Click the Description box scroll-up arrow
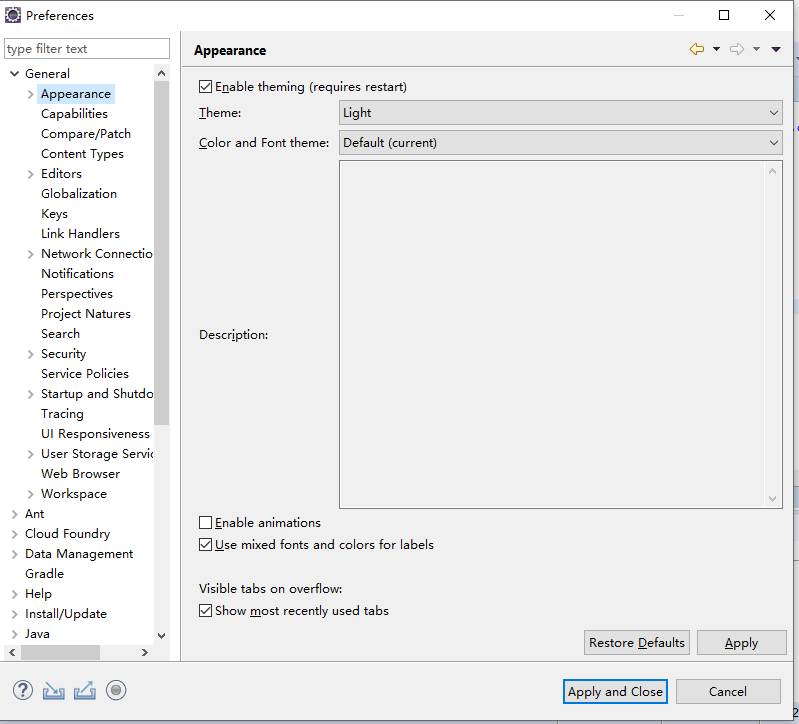The image size is (799, 724). tap(773, 172)
